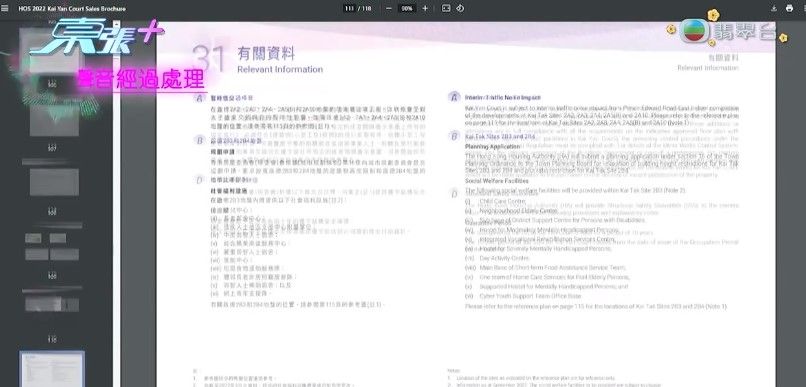
Task: Click the zoom percentage field
Action: 407,9
